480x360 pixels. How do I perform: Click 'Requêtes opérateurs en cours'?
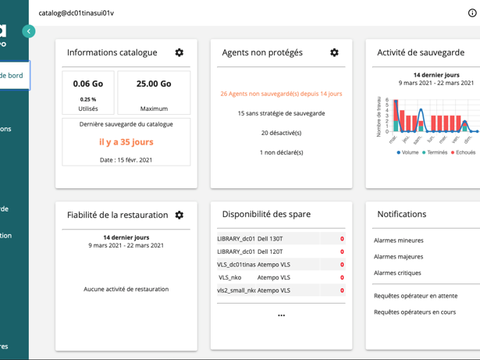(x=415, y=312)
